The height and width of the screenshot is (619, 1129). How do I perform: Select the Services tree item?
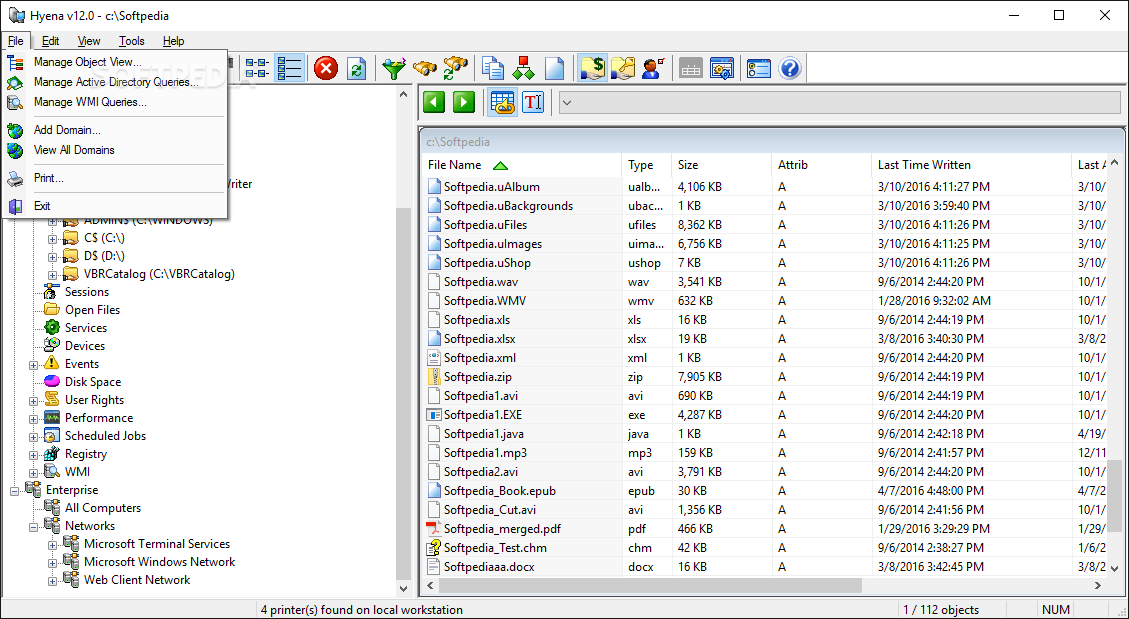(x=86, y=328)
